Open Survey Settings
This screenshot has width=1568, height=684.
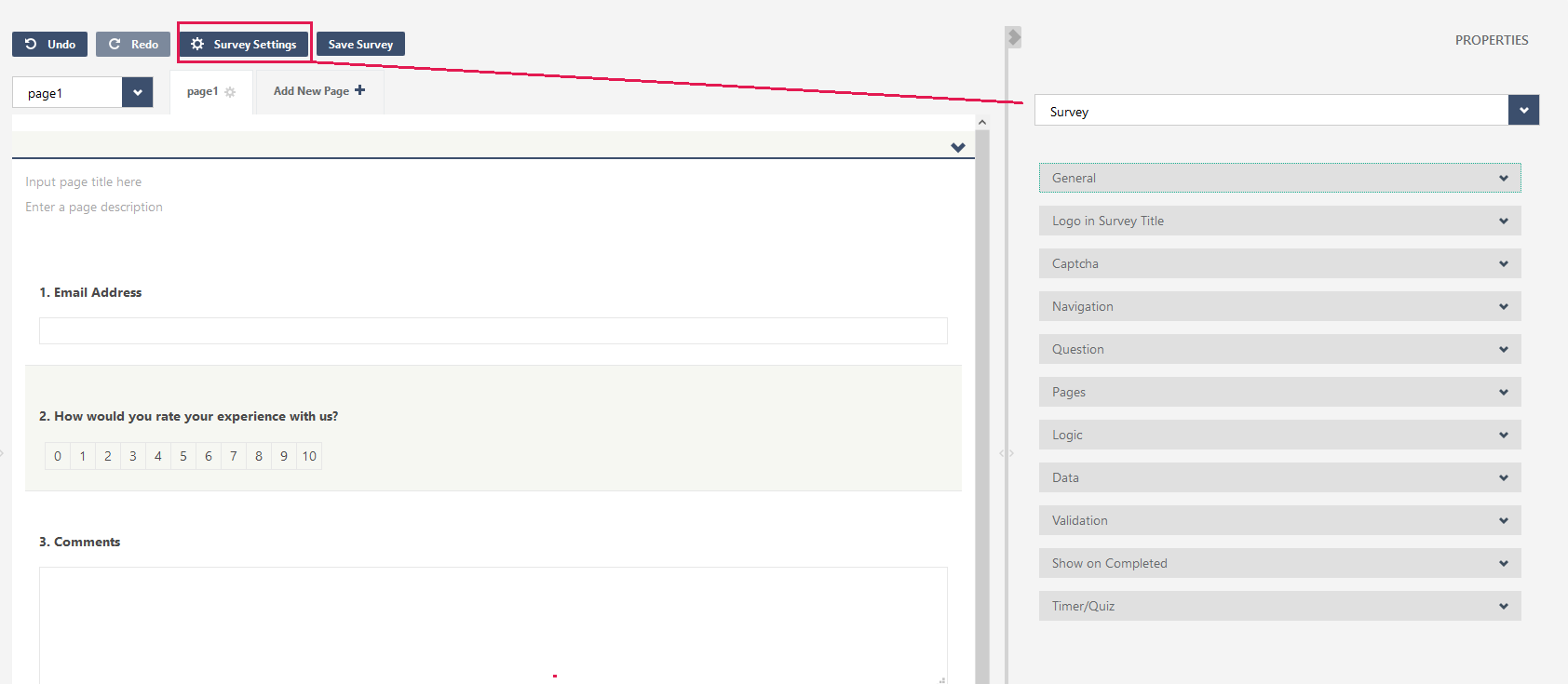pyautogui.click(x=244, y=44)
